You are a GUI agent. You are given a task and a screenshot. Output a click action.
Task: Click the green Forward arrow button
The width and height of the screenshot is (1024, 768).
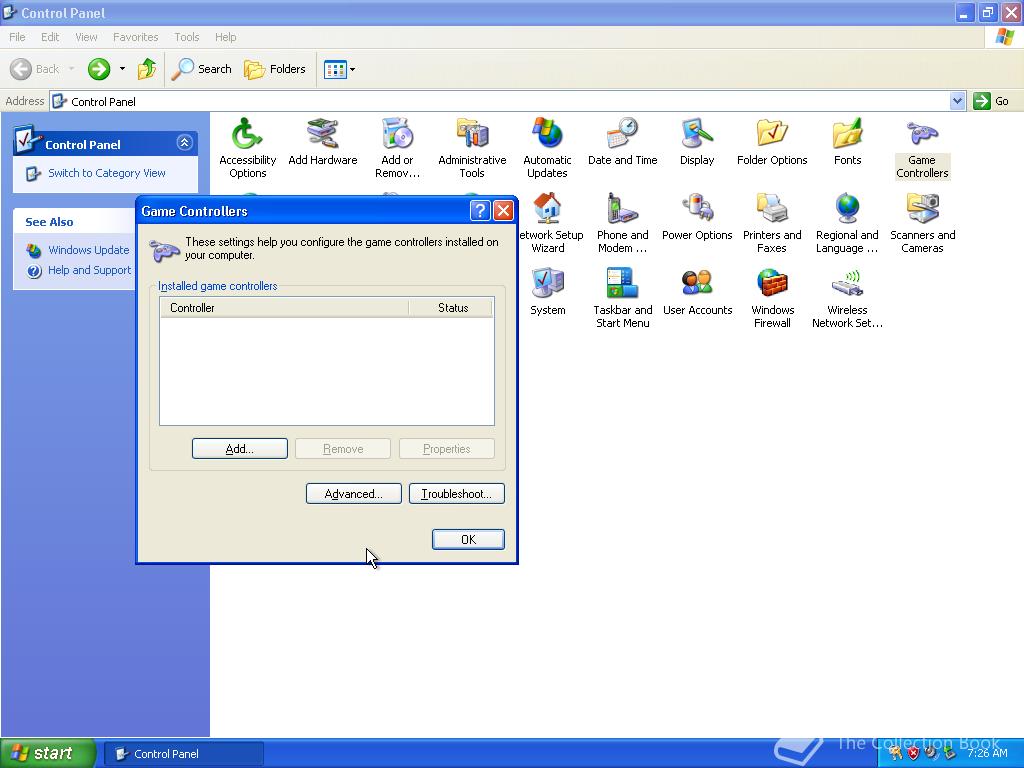pos(99,69)
